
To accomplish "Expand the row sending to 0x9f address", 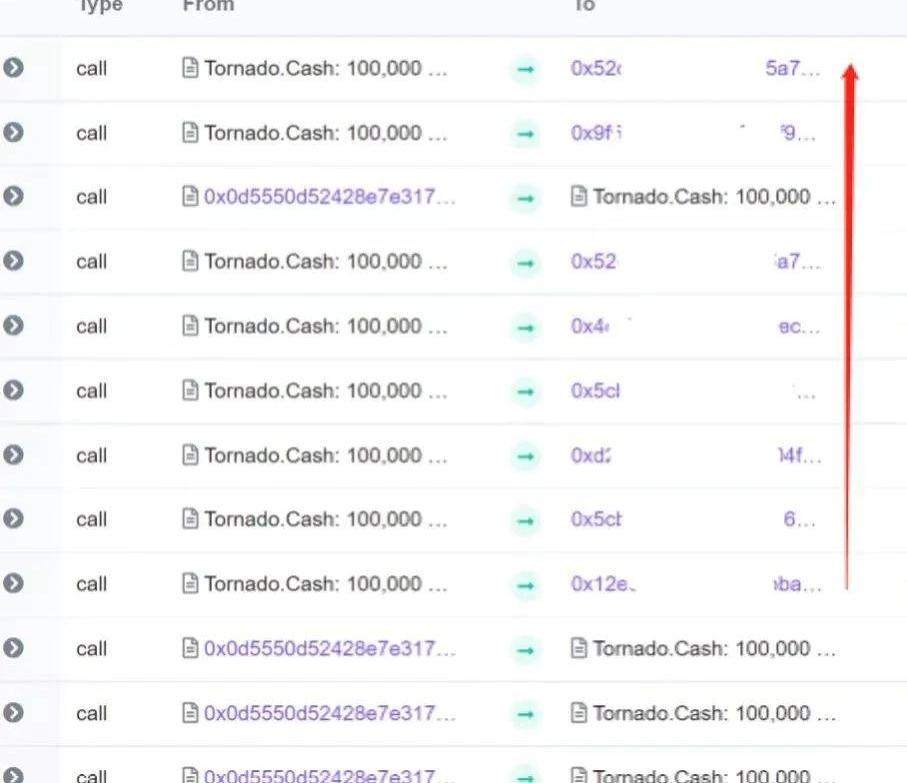I will [x=13, y=132].
